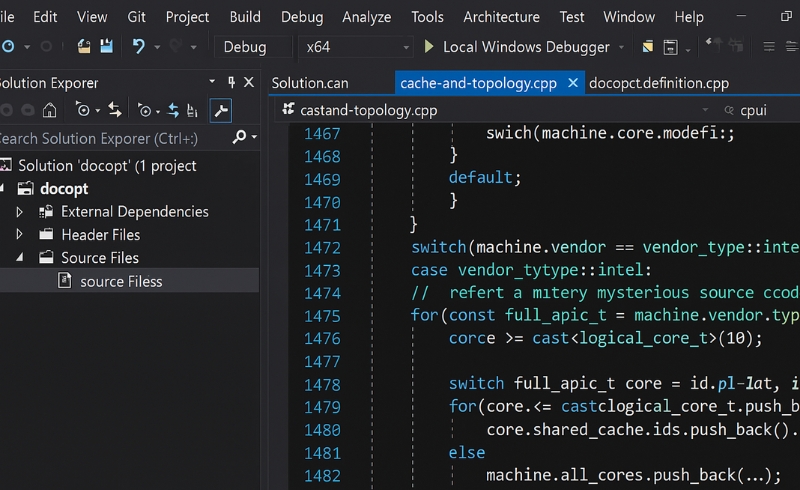Click line number 1472 in the editor

pyautogui.click(x=322, y=248)
